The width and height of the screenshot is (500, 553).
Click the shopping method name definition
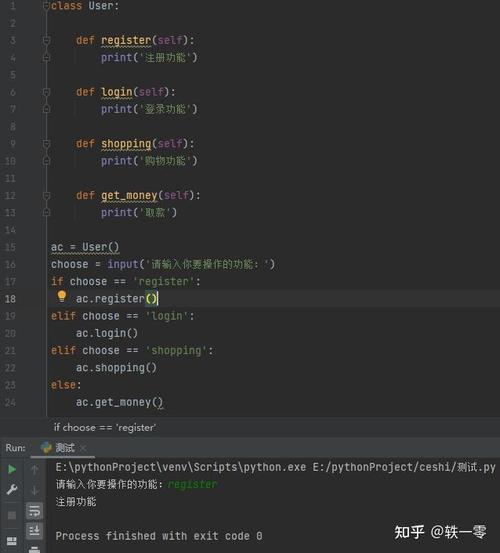click(x=126, y=144)
